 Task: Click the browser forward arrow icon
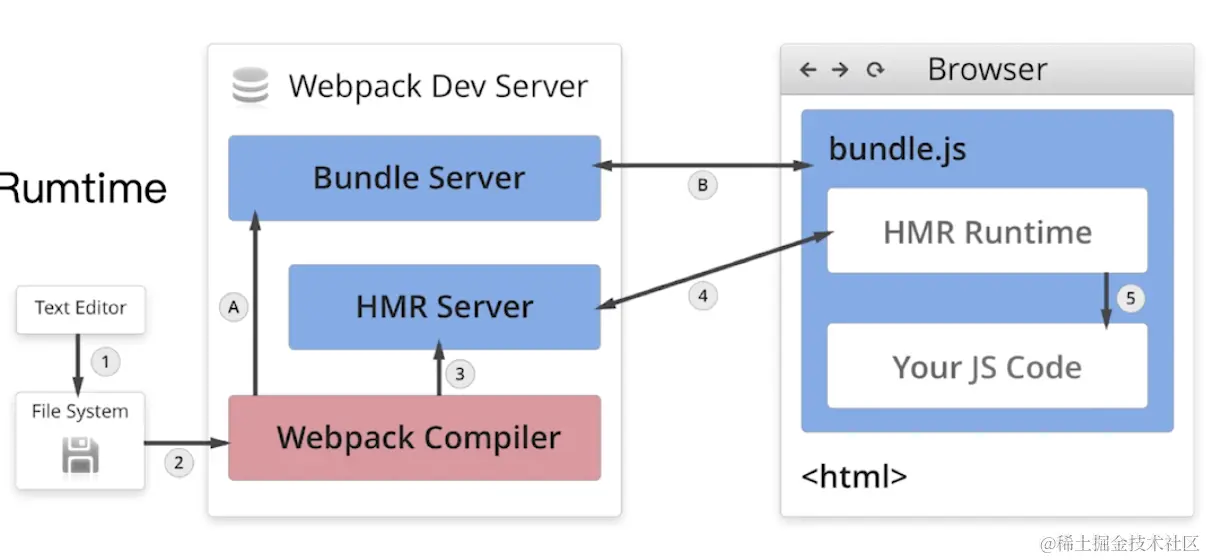(840, 70)
